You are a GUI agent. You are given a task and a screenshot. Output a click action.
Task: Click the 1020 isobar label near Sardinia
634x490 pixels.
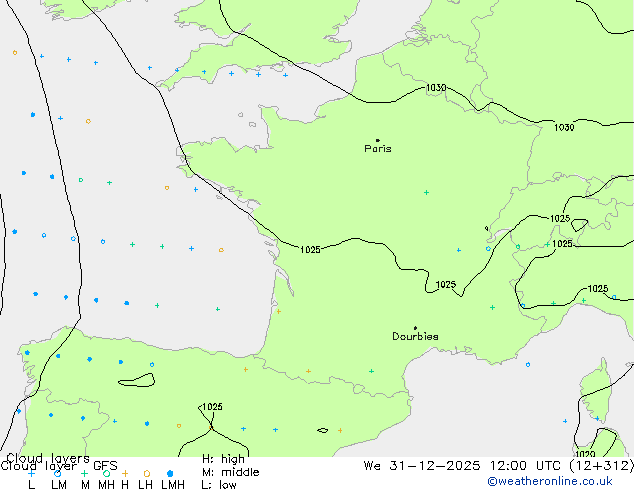coord(585,454)
